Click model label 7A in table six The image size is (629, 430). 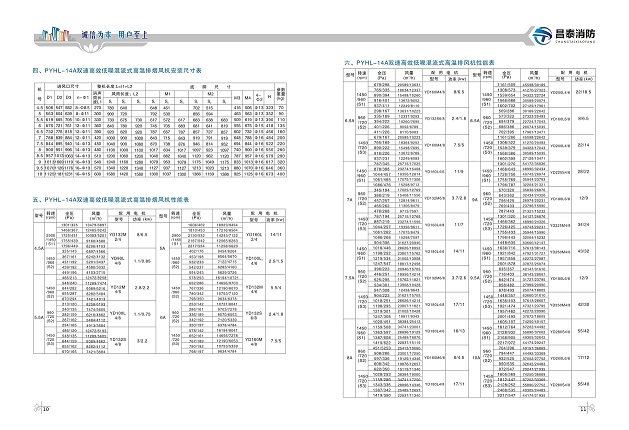(x=349, y=199)
